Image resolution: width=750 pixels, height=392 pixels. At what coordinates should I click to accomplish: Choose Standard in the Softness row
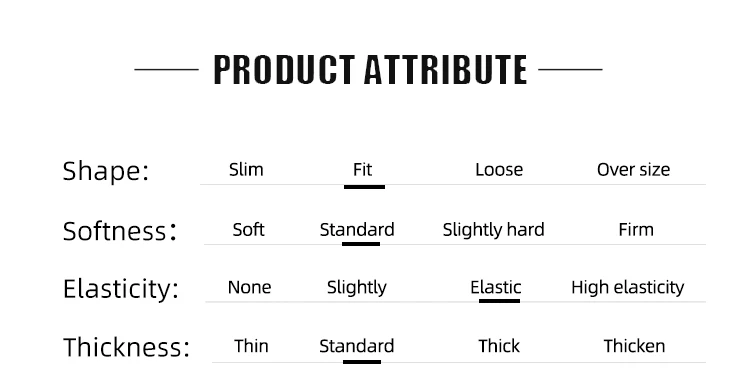pyautogui.click(x=357, y=230)
